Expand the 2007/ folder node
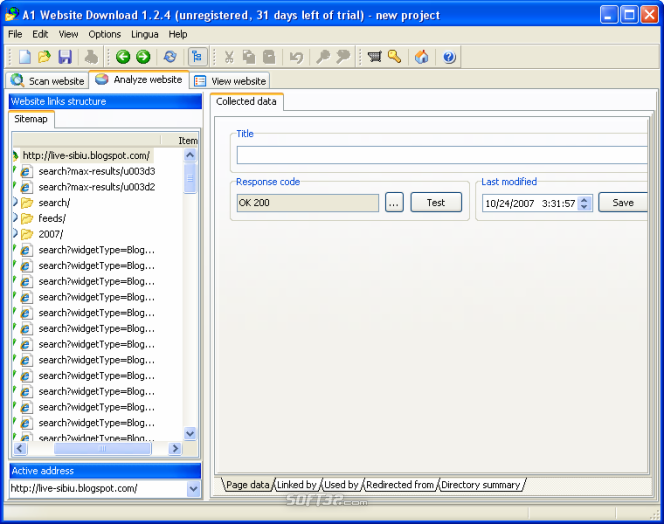 click(15, 234)
